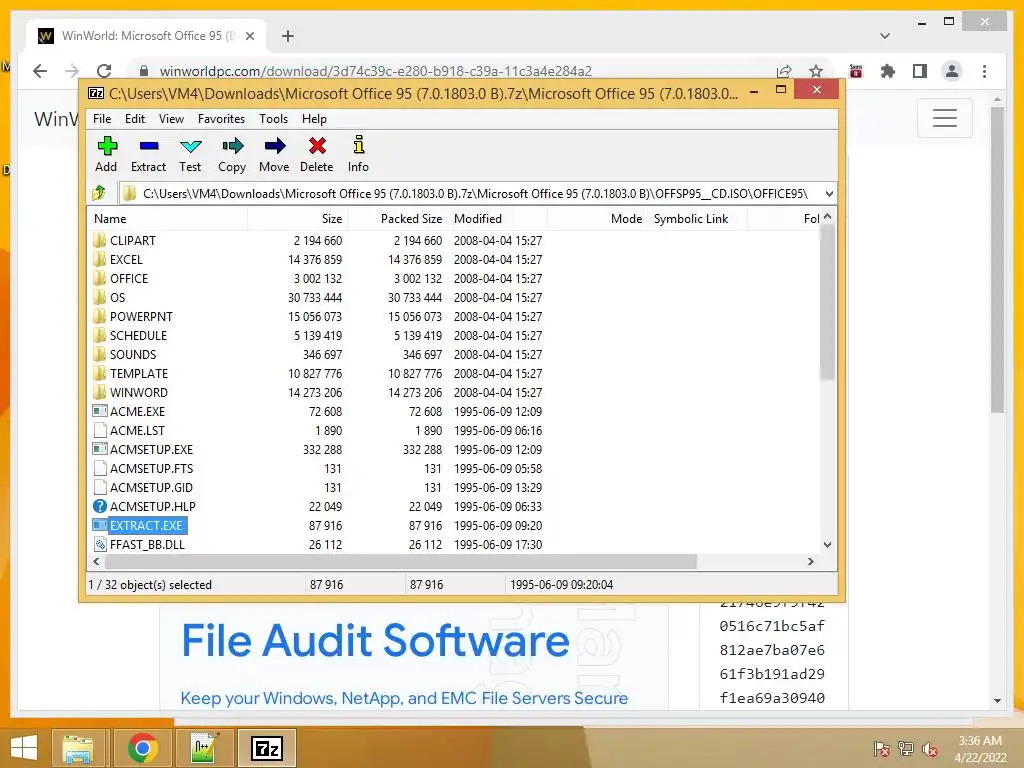Open 7-Zip from the taskbar

tap(267, 748)
